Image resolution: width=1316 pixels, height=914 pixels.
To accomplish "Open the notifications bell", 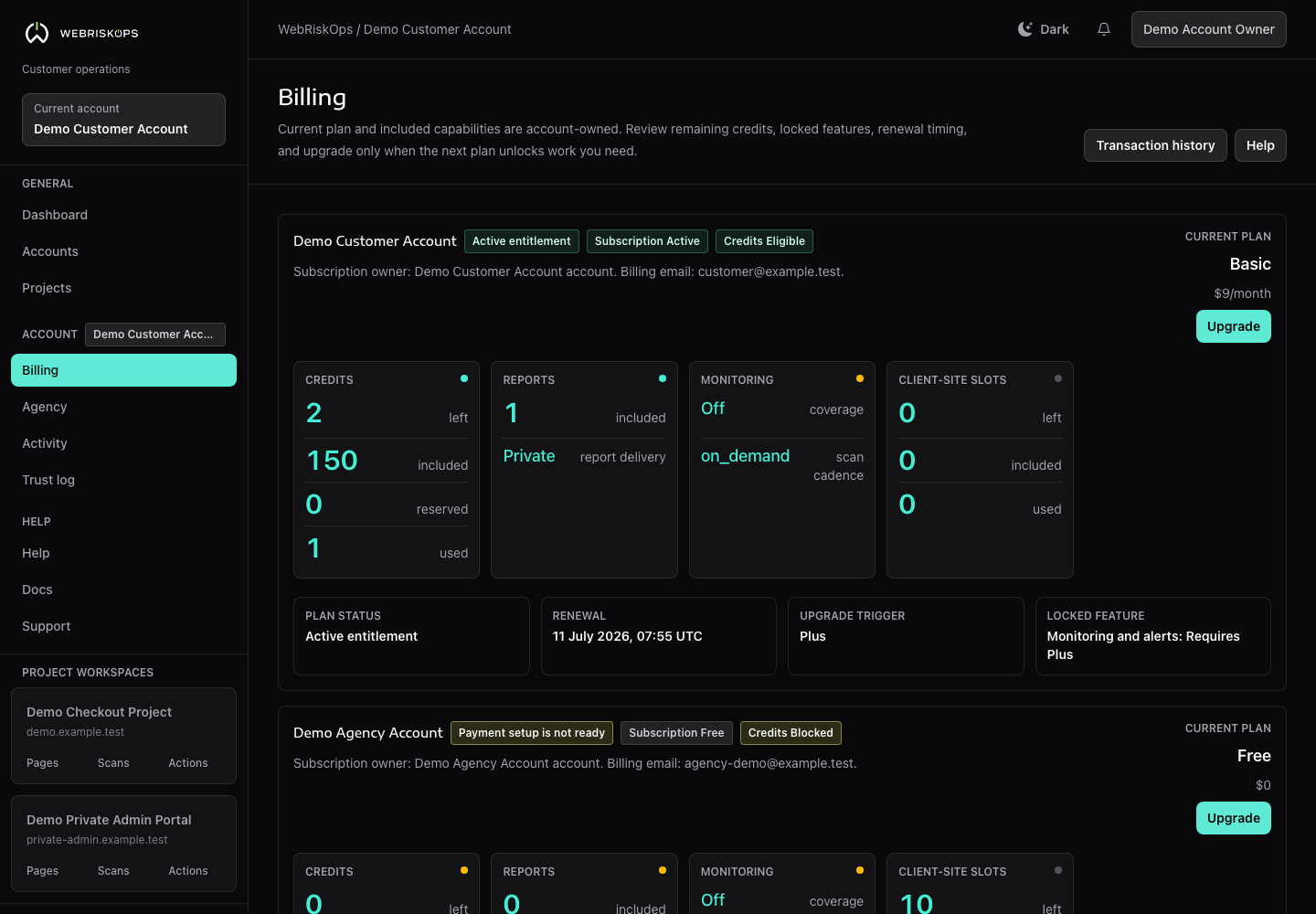I will click(x=1104, y=29).
